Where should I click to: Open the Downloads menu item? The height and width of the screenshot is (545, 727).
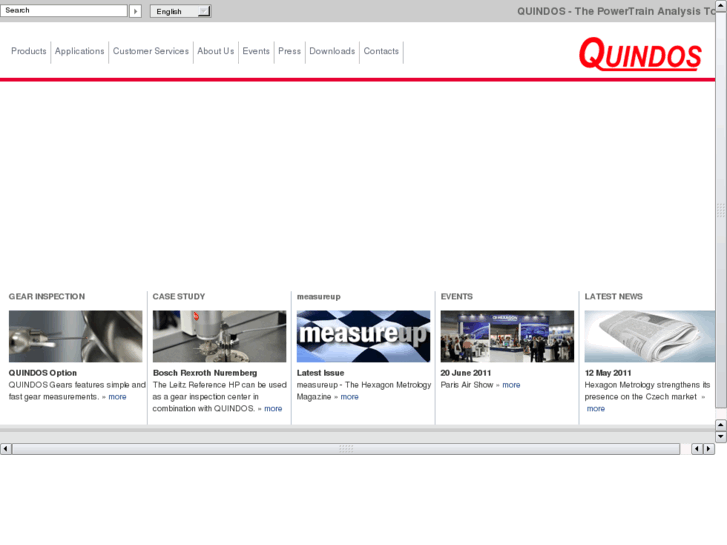(x=332, y=51)
